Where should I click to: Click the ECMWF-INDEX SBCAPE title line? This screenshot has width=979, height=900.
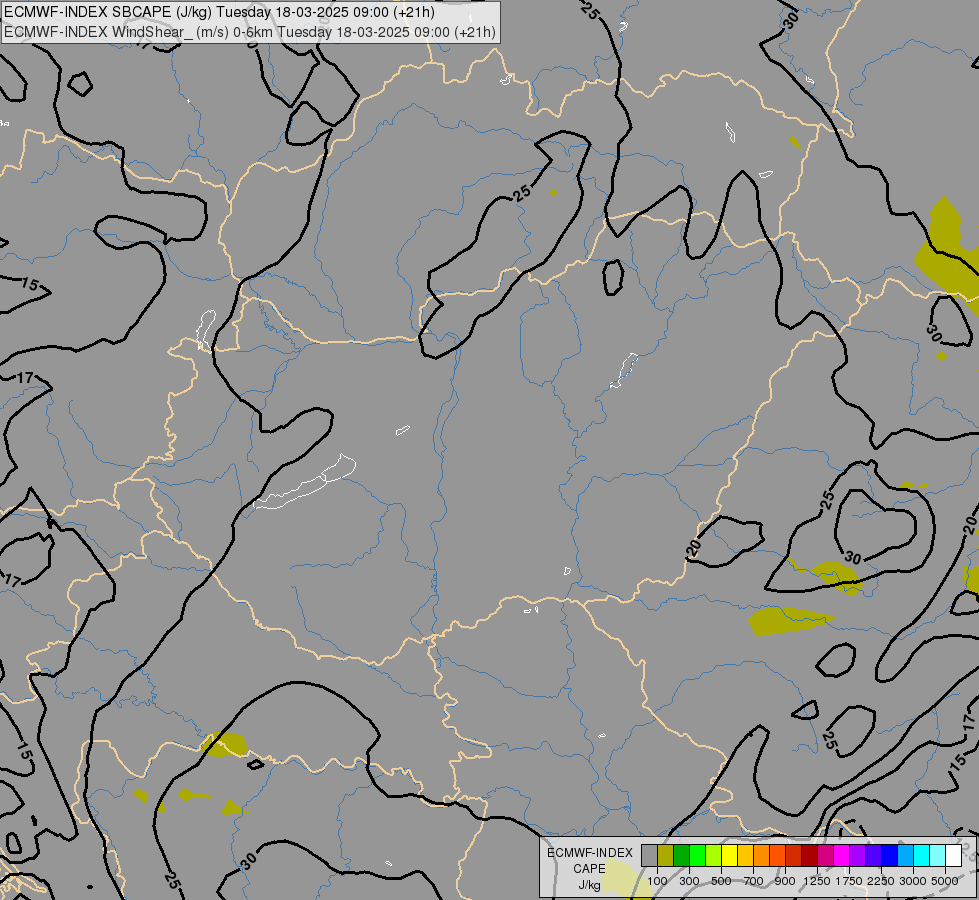point(219,12)
